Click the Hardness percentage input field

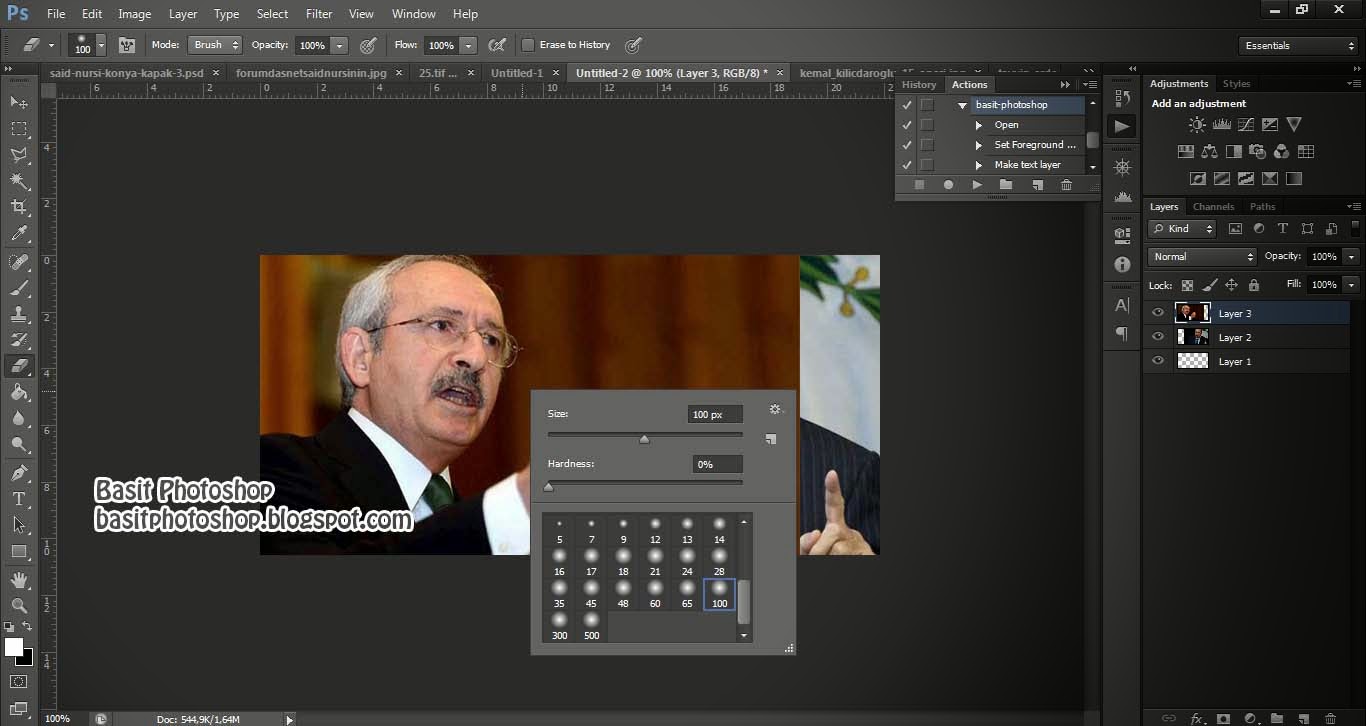pos(717,464)
